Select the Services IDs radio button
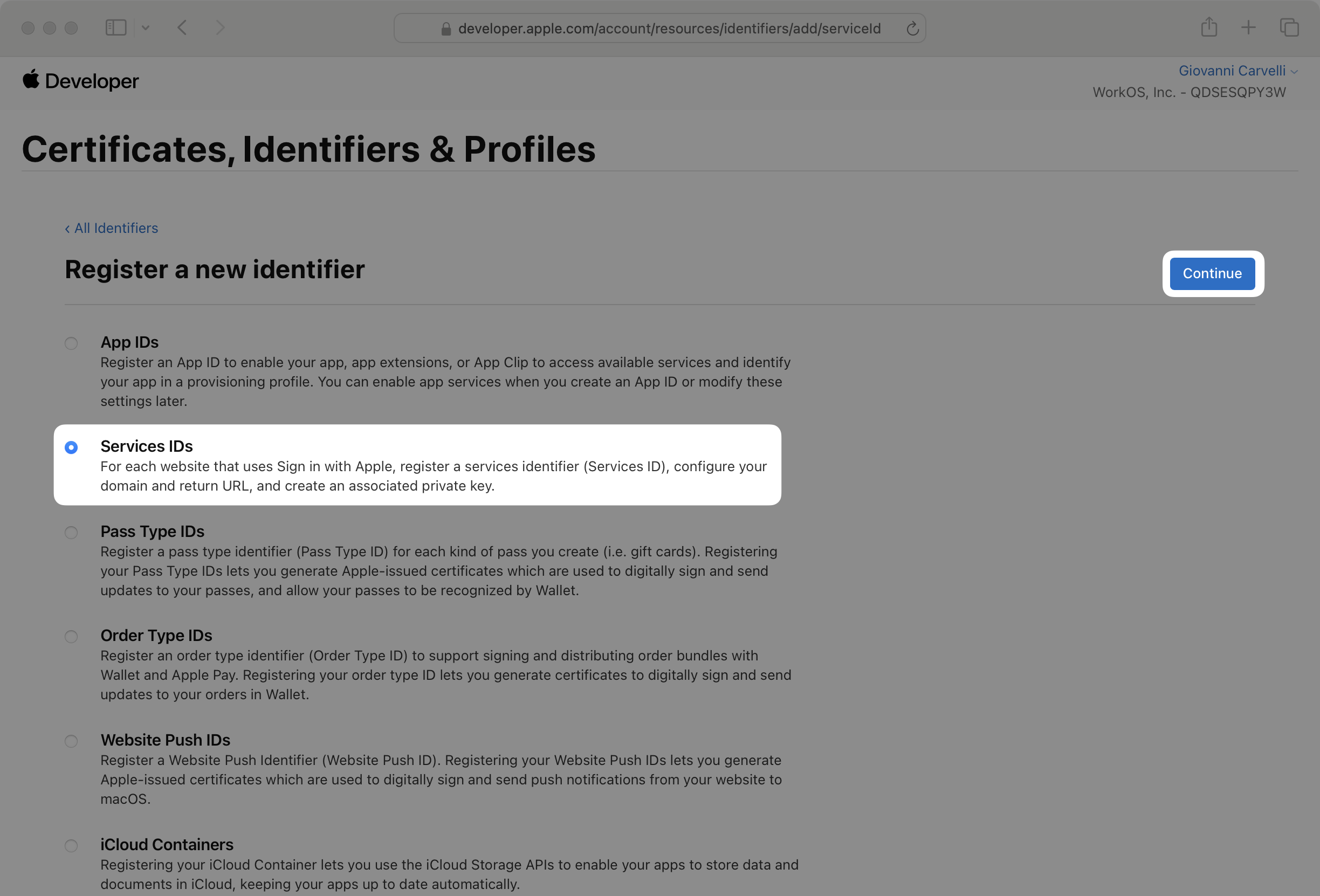 pyautogui.click(x=71, y=447)
